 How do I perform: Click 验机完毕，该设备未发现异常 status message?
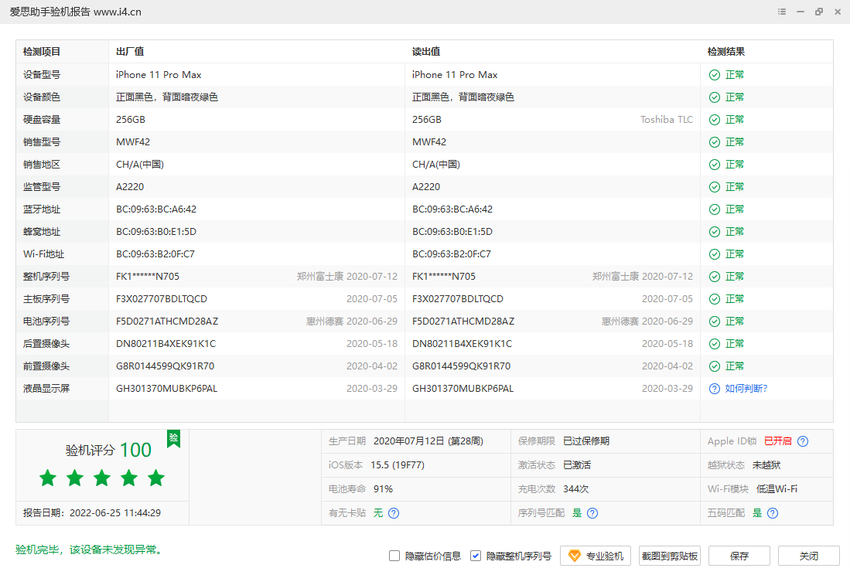(x=89, y=550)
